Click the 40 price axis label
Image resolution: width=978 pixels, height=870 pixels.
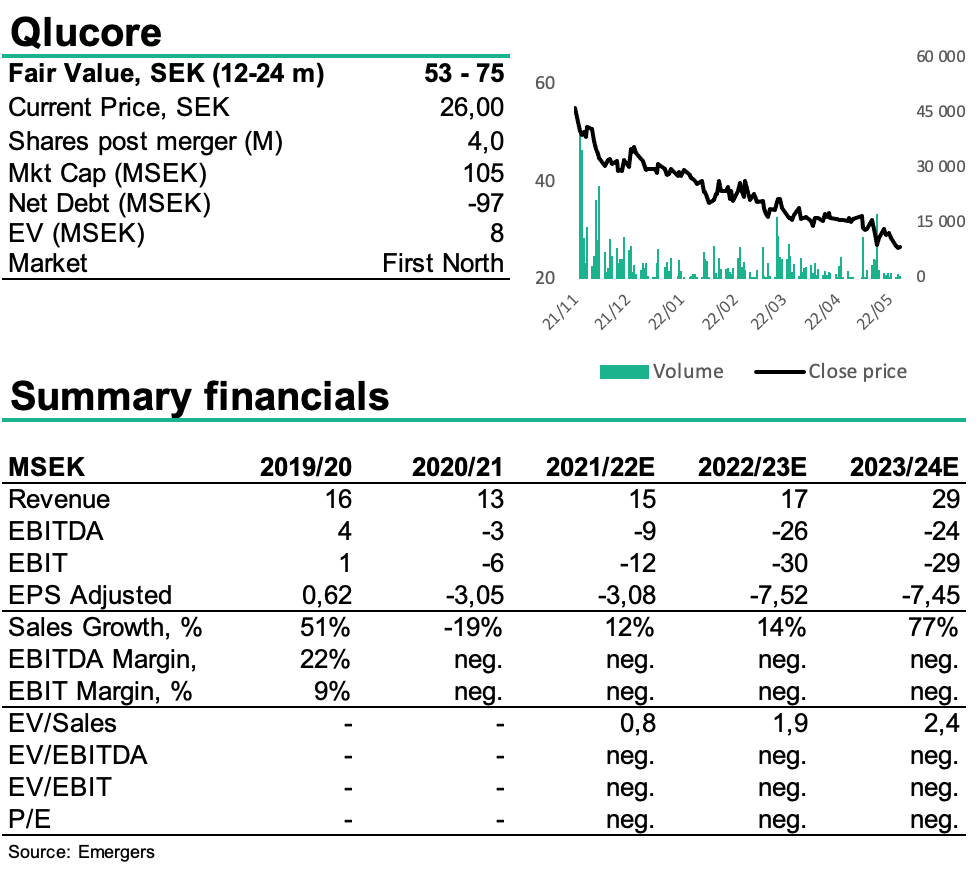click(545, 181)
